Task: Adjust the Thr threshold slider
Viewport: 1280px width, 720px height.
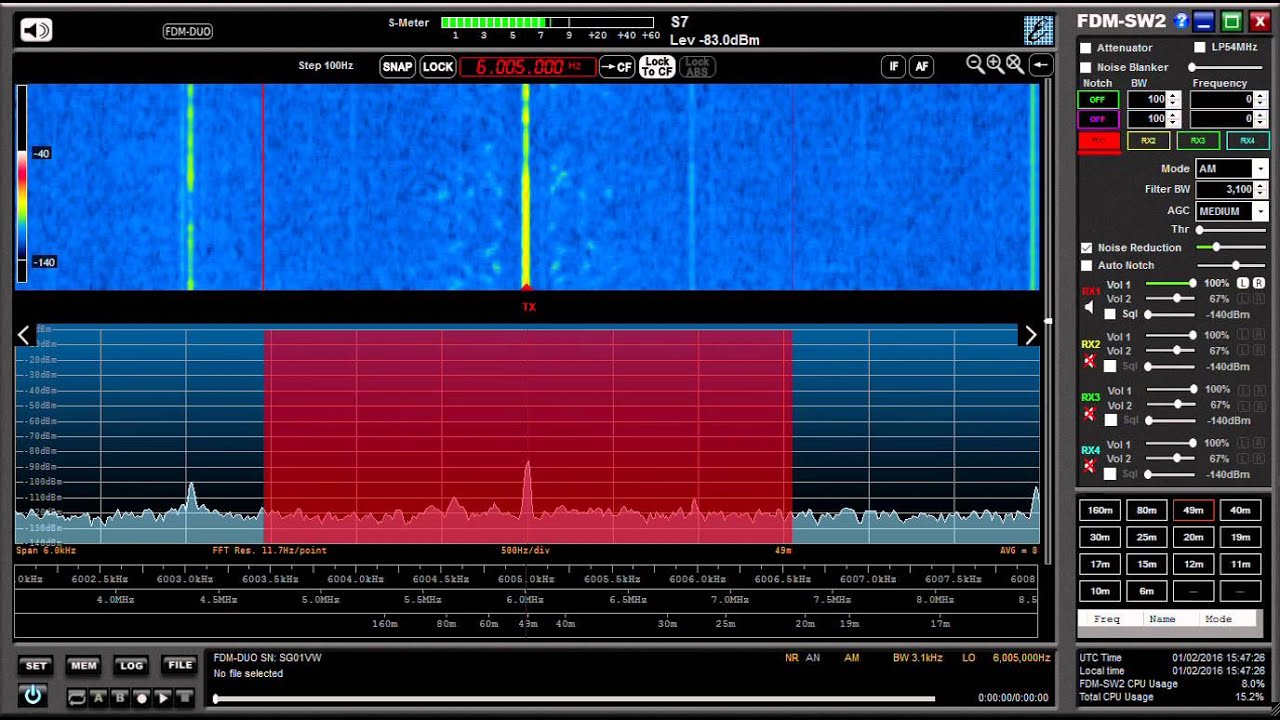Action: pos(1232,230)
